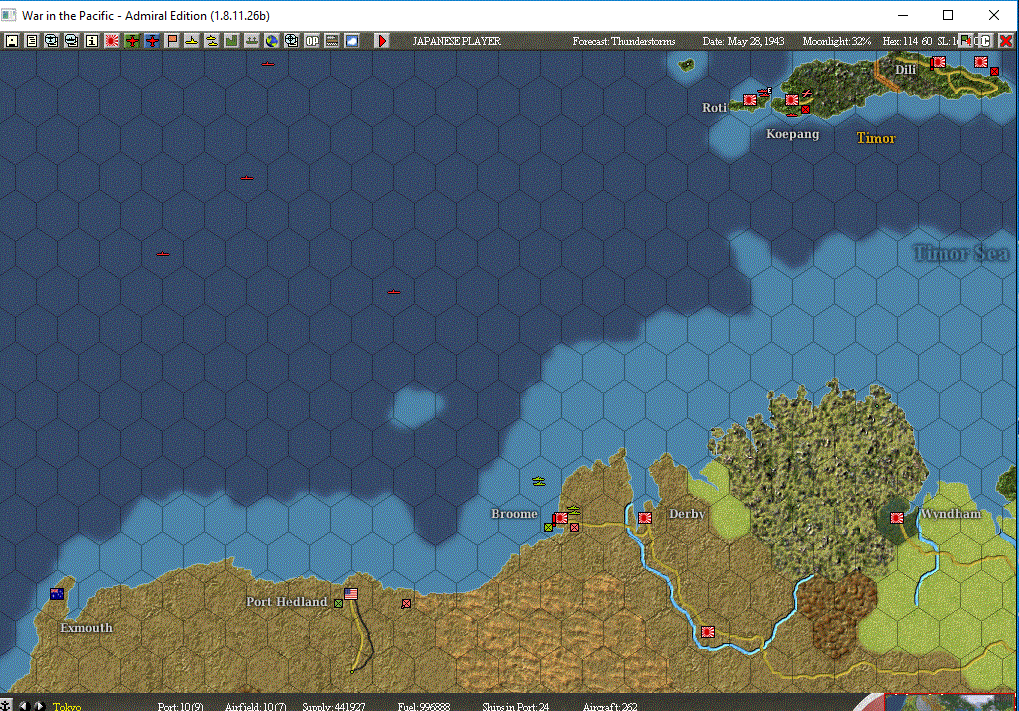This screenshot has height=711, width=1019.
Task: Select the Japanese marker at Dili
Action: 938,62
